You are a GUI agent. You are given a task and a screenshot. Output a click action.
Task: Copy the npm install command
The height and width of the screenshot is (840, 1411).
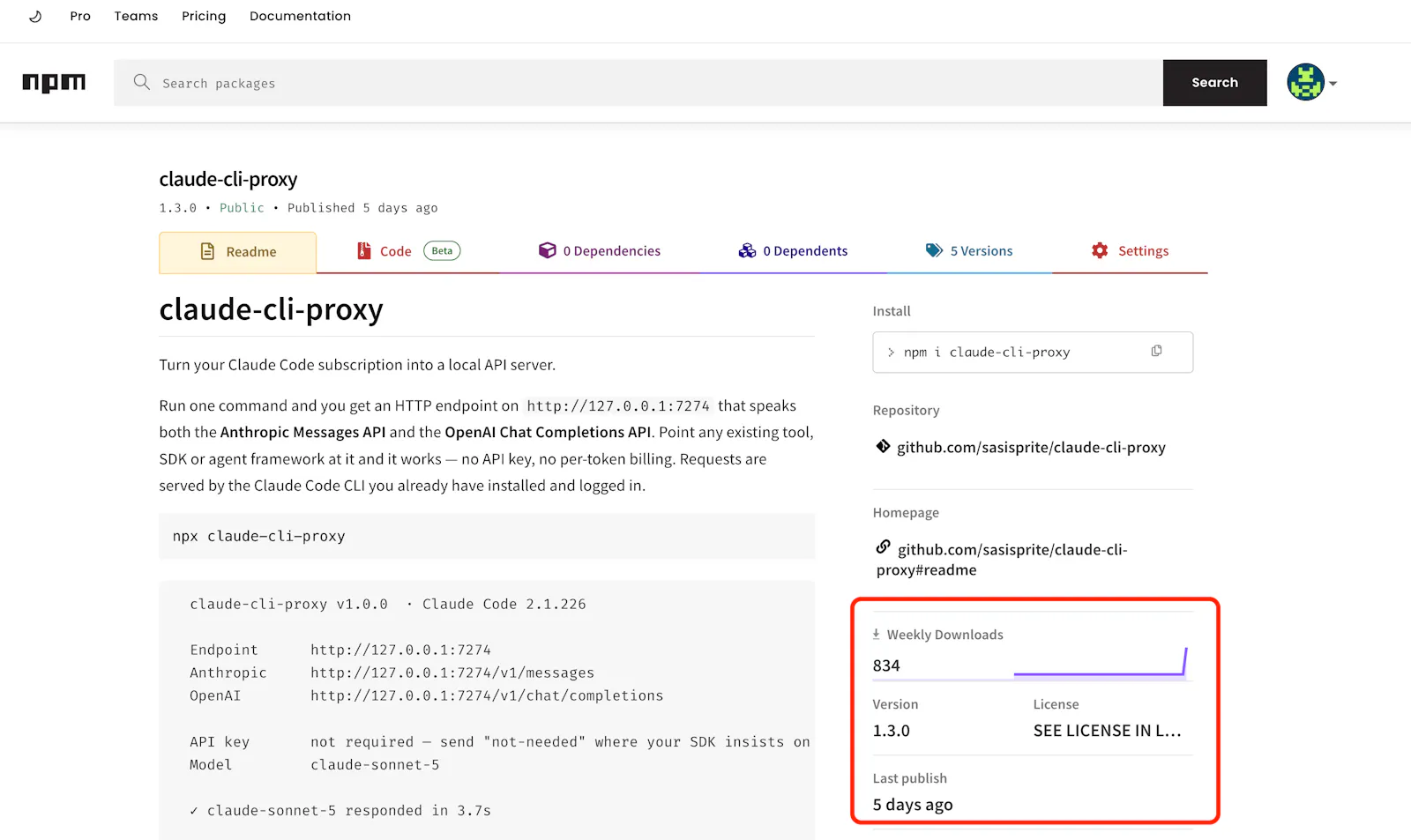(1156, 351)
